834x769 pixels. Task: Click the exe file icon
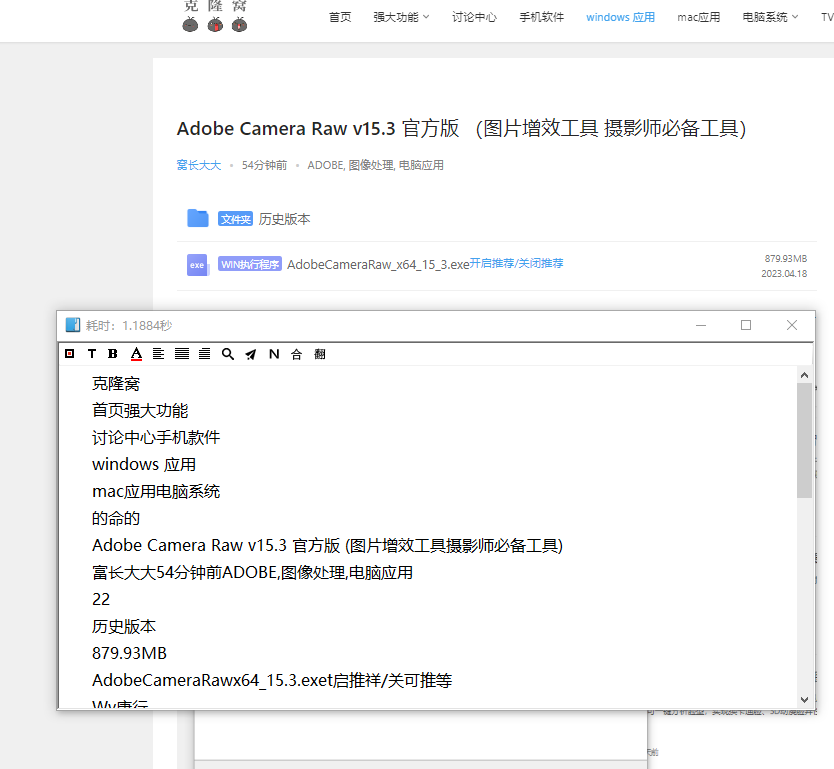pos(197,265)
